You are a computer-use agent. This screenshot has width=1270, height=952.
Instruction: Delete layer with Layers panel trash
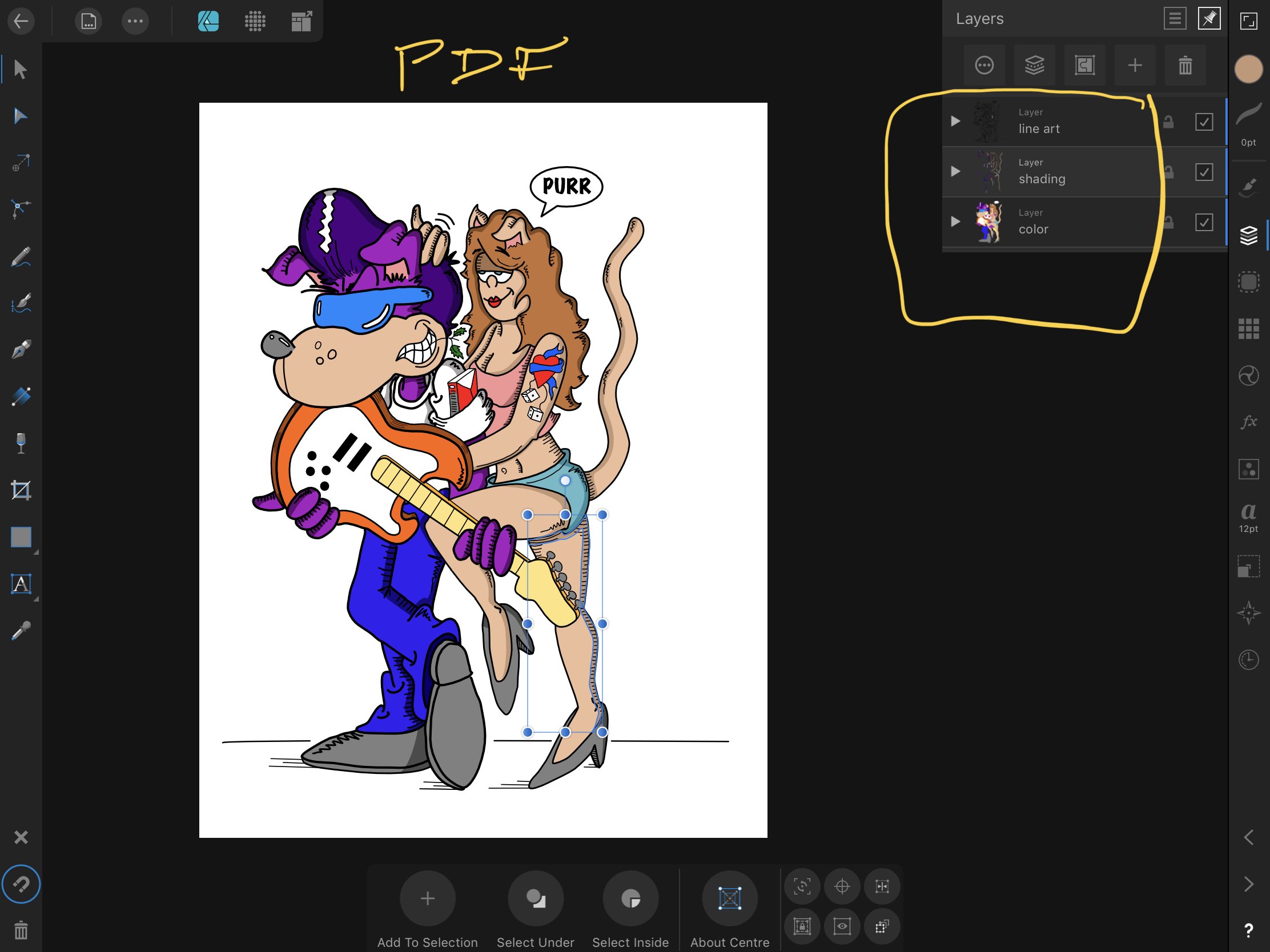click(x=1185, y=65)
